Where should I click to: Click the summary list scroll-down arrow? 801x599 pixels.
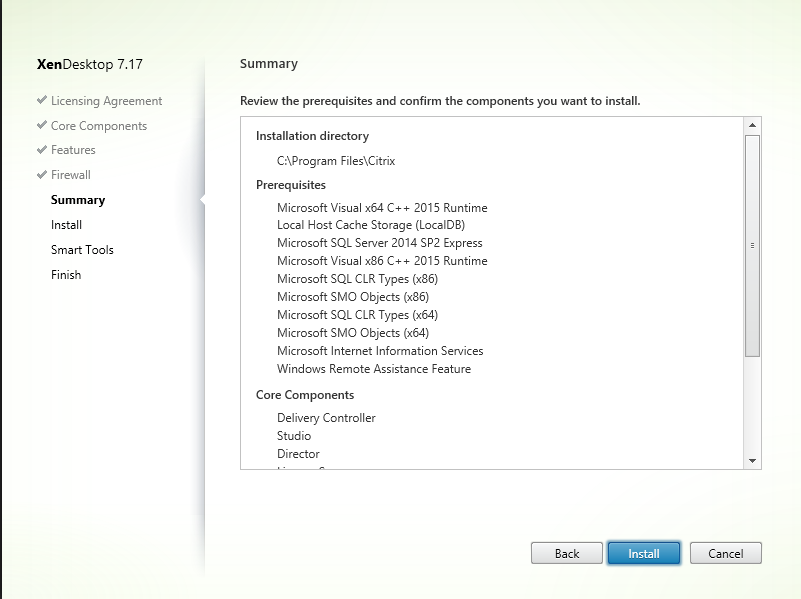point(752,461)
